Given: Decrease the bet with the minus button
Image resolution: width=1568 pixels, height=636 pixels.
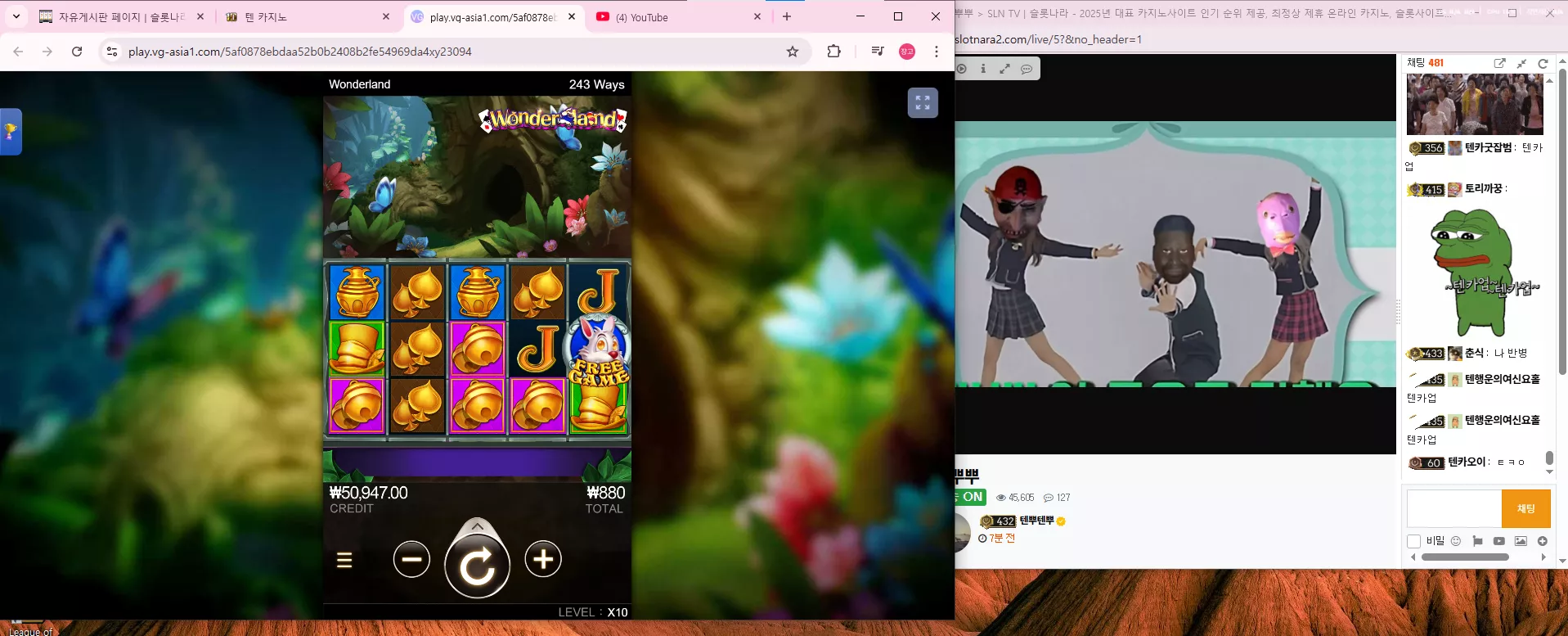Looking at the screenshot, I should (411, 559).
